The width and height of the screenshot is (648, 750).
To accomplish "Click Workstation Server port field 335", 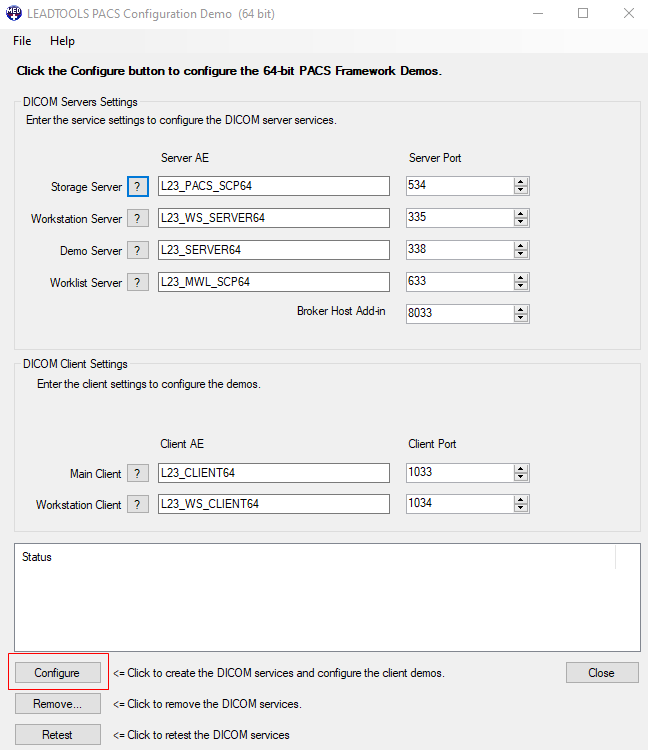I will pos(460,218).
